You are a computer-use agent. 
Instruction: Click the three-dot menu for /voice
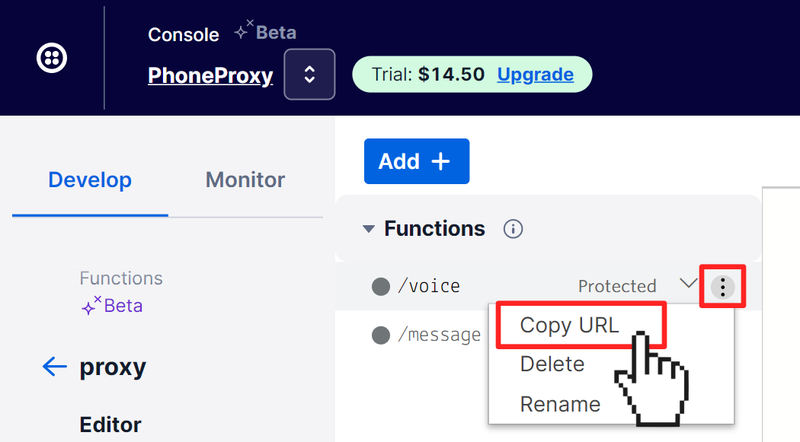pos(722,288)
